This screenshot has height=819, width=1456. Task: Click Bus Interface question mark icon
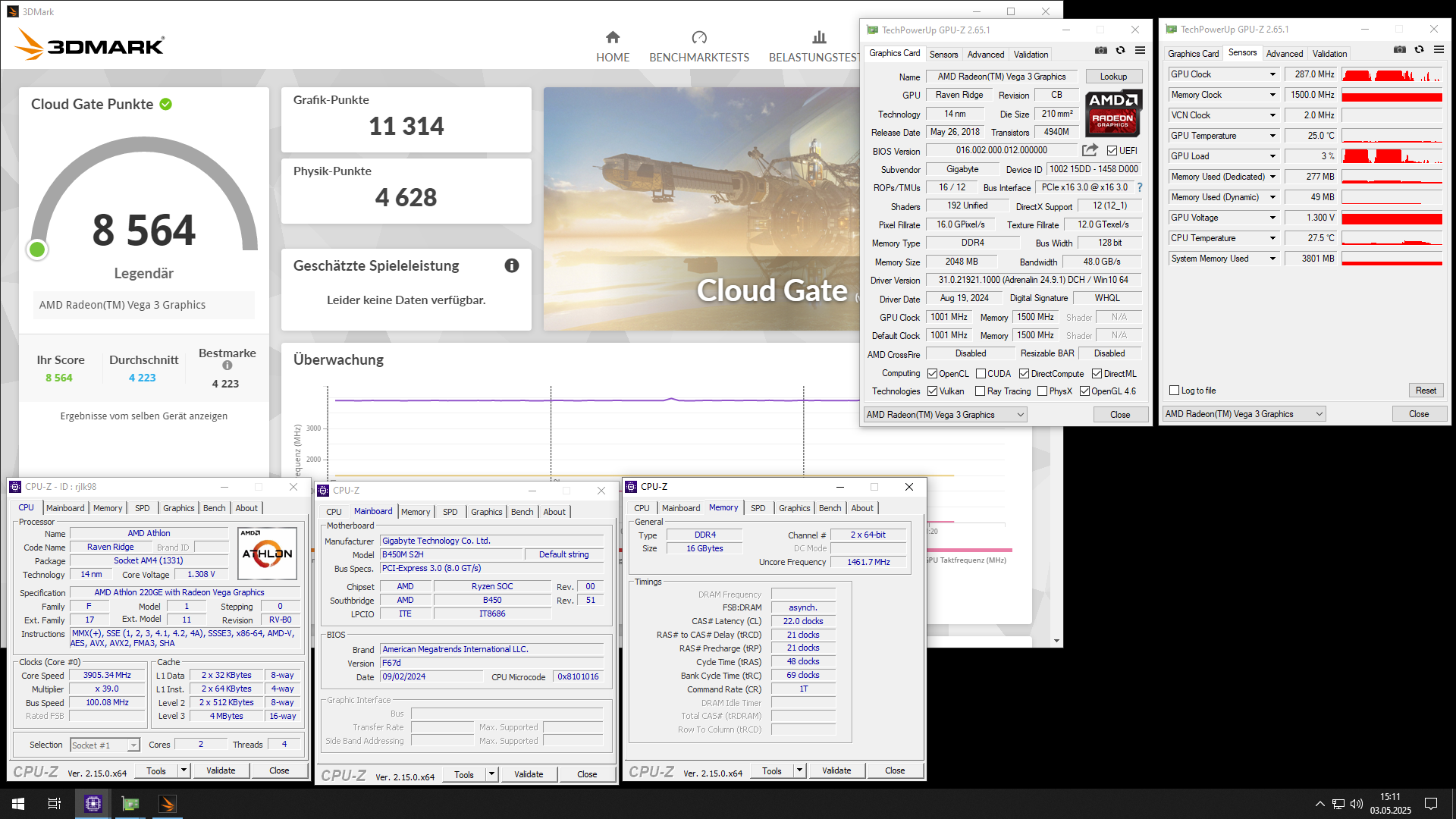(x=1139, y=187)
